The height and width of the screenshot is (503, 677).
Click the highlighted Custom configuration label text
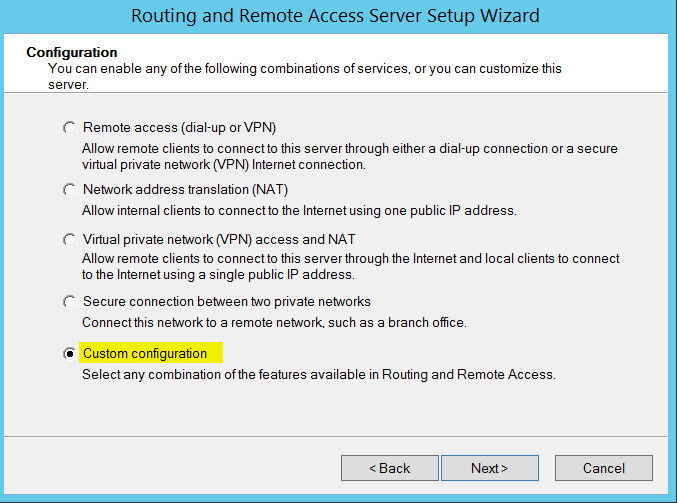pos(145,354)
